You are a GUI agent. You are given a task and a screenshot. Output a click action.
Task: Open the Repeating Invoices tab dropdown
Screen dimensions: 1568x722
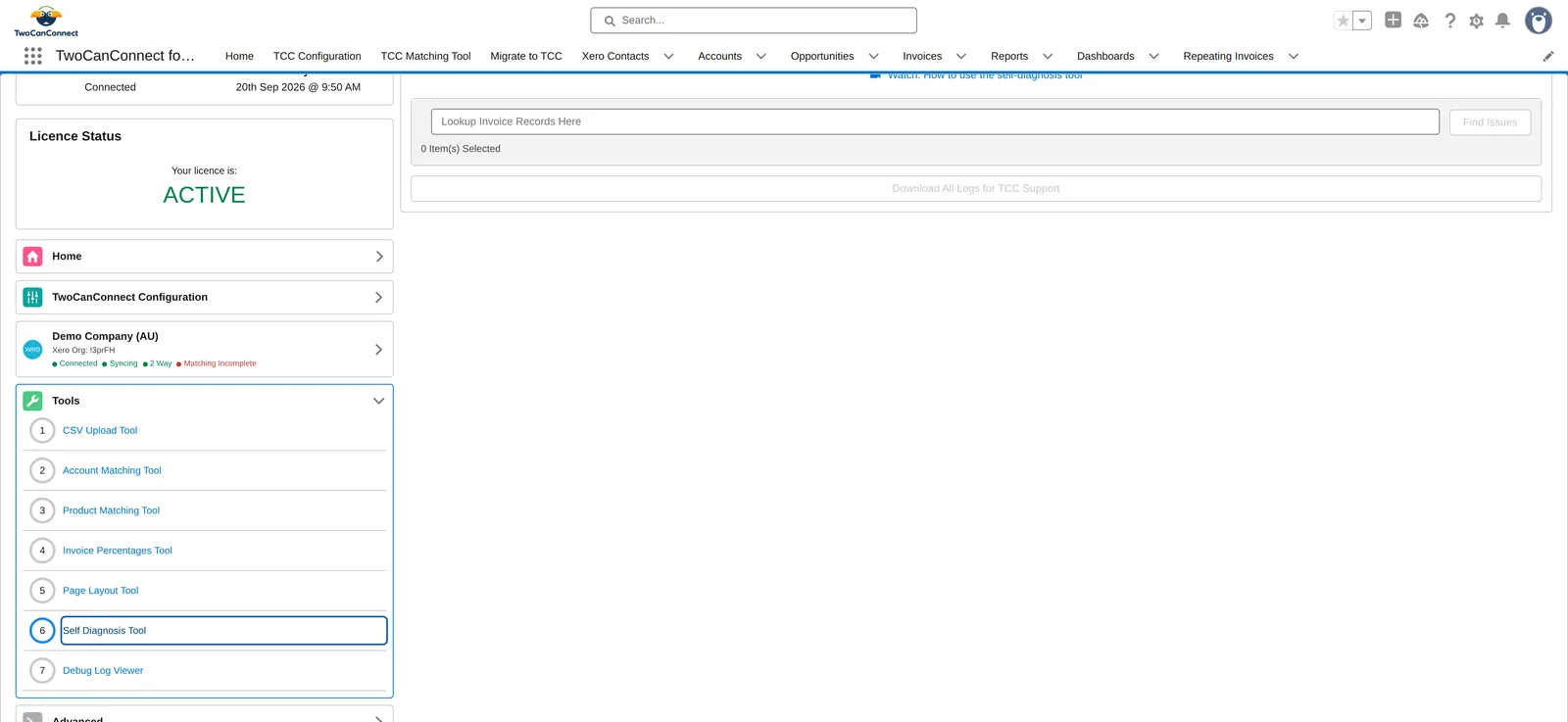pos(1294,57)
